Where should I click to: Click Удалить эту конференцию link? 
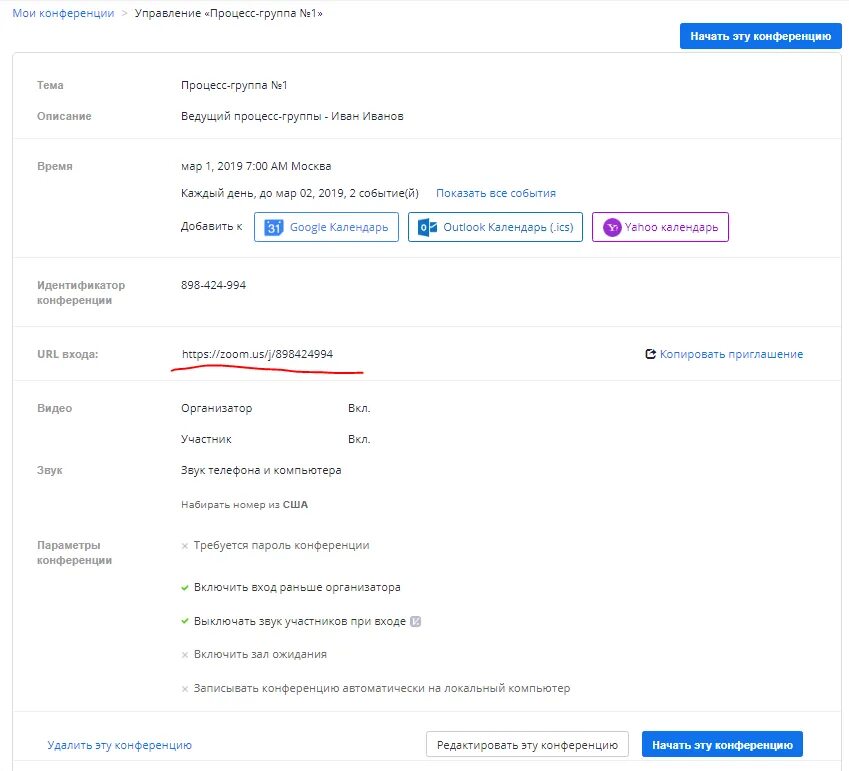(x=120, y=745)
